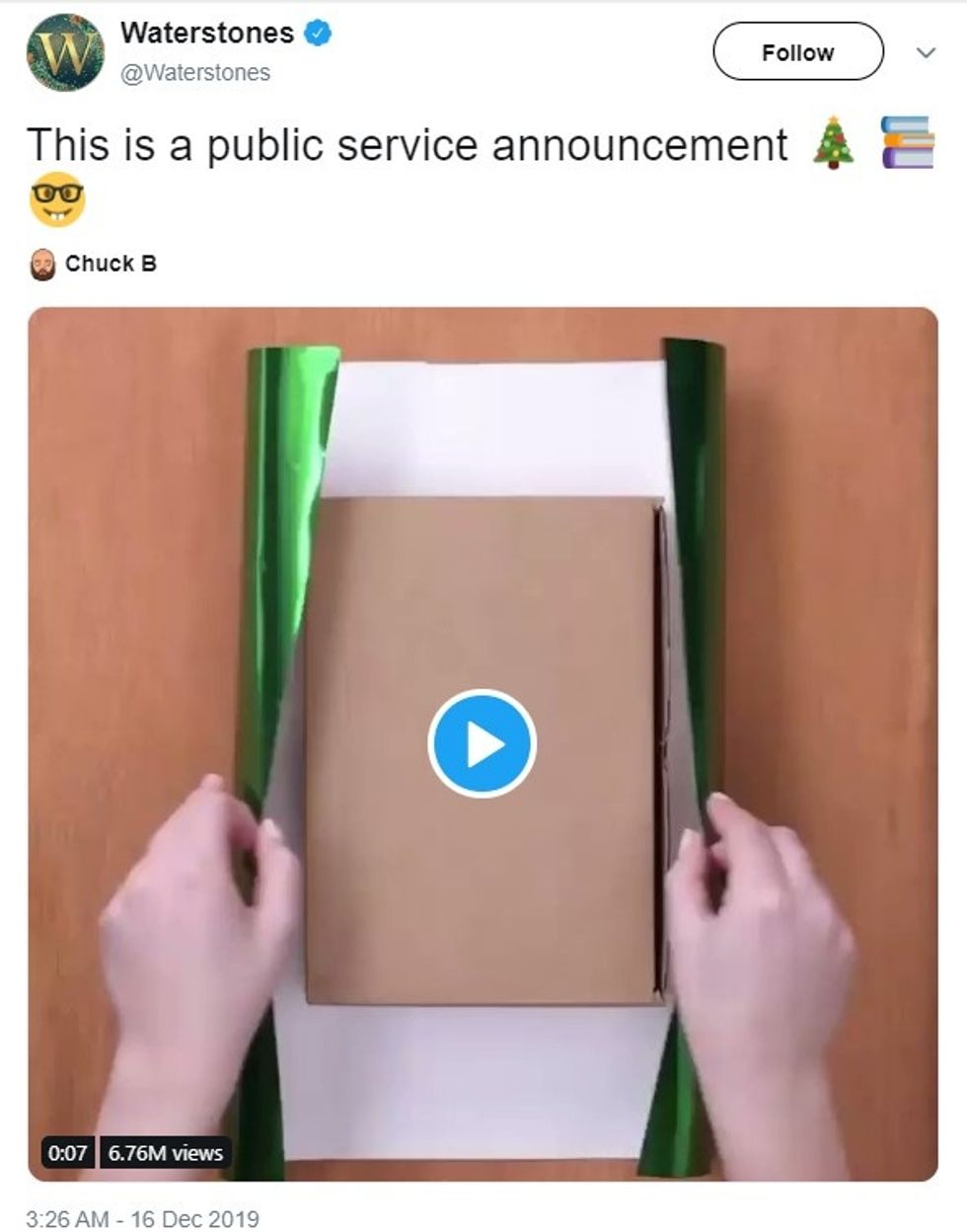Expand the tweet options chevron
967x1232 pixels.
pos(925,52)
